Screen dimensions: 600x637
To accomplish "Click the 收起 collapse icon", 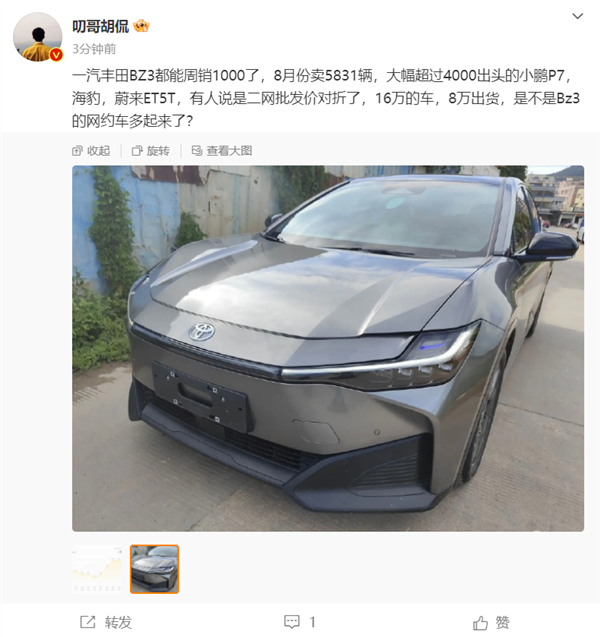I will [77, 151].
